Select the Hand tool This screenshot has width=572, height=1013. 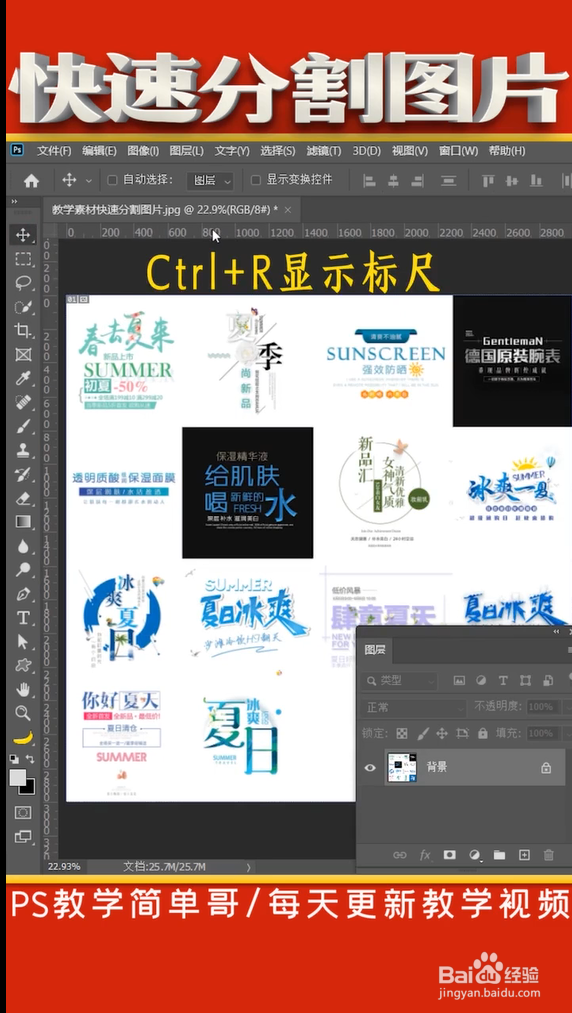(x=23, y=689)
